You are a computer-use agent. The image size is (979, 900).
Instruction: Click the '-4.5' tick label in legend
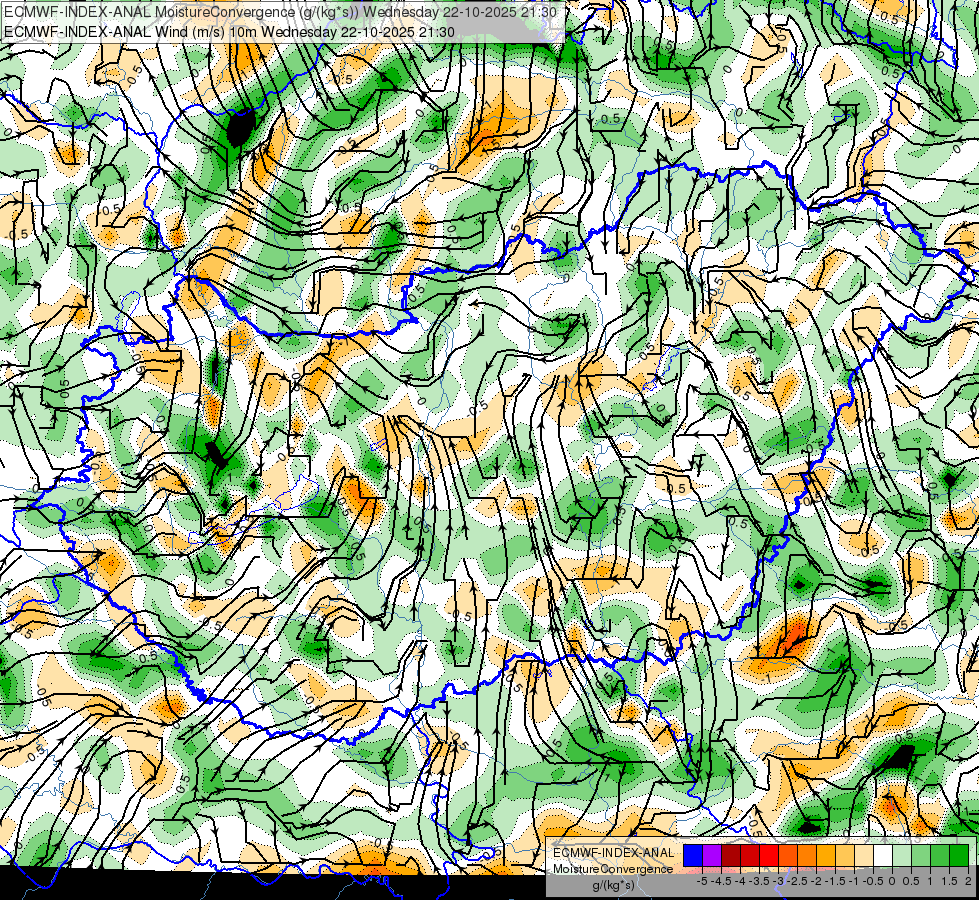721,881
